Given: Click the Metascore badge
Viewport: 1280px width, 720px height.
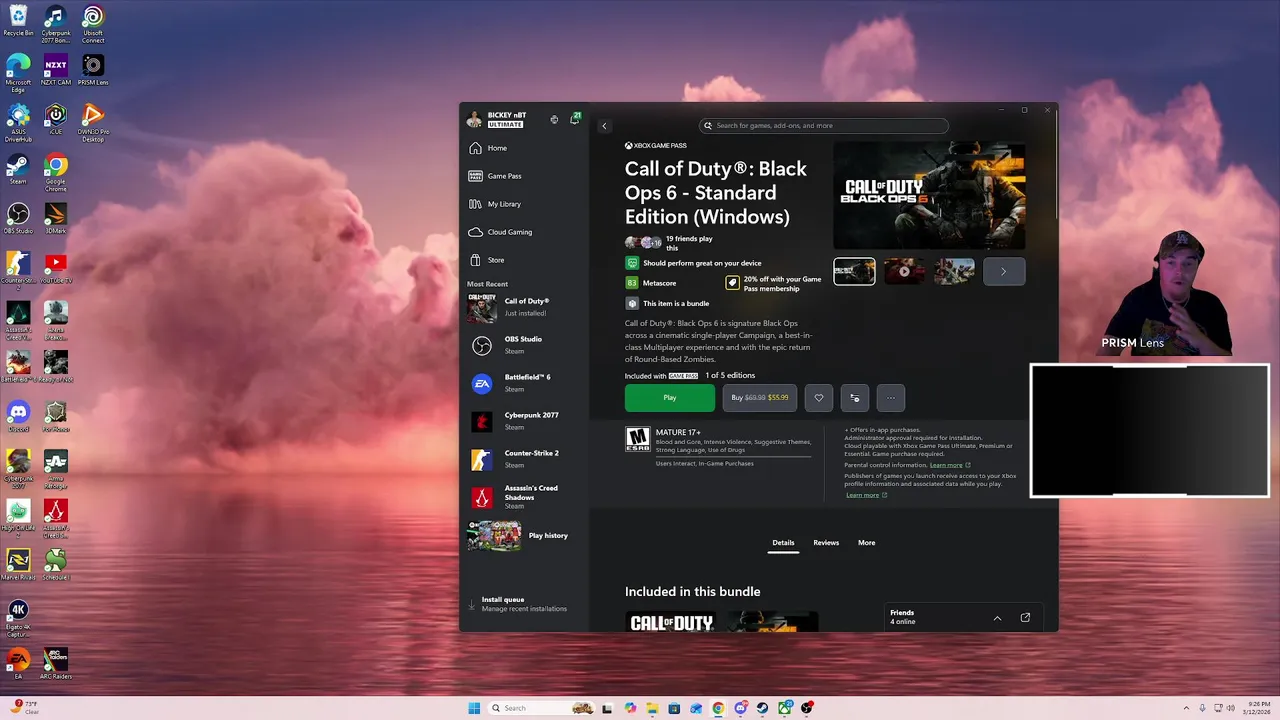Looking at the screenshot, I should pyautogui.click(x=632, y=283).
